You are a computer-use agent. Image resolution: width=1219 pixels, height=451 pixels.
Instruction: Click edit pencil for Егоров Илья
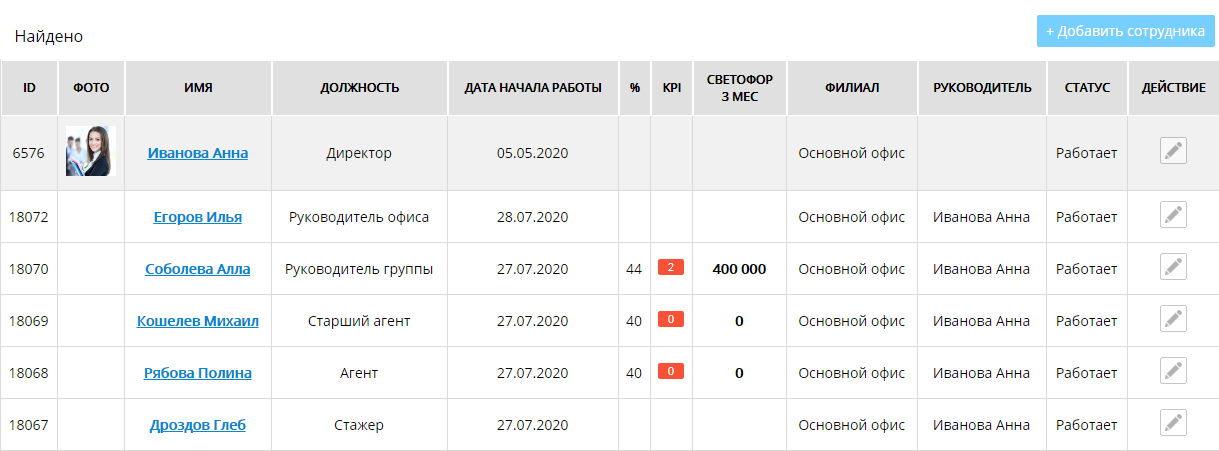click(x=1173, y=216)
